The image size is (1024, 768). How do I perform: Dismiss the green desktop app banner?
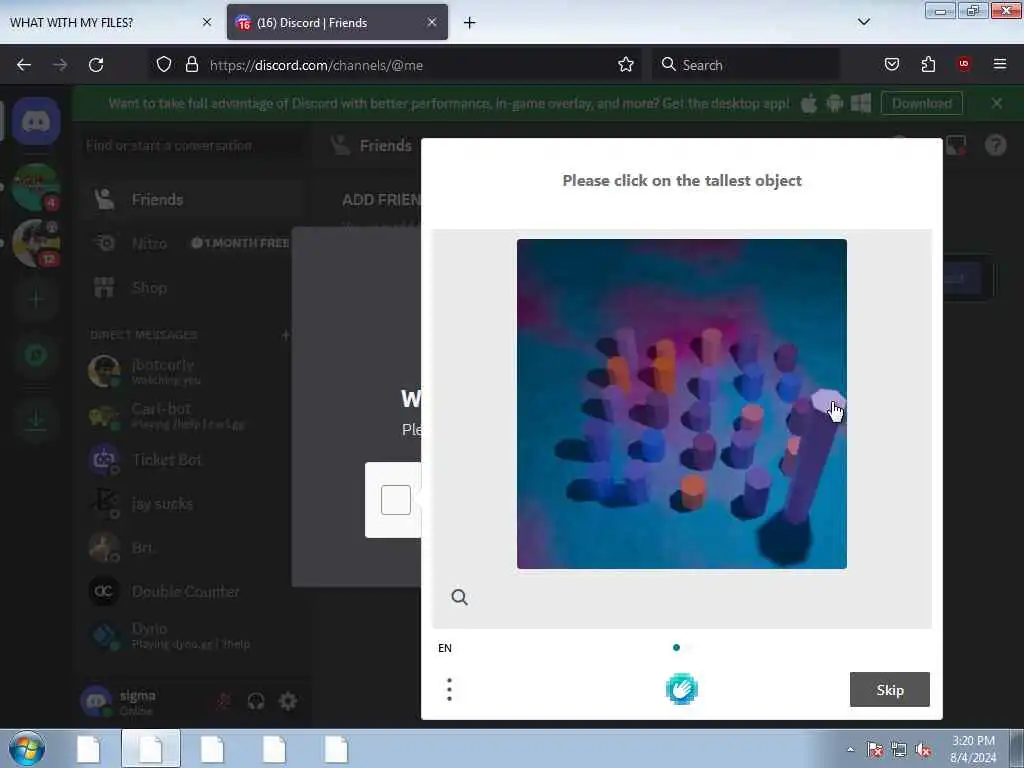(997, 103)
